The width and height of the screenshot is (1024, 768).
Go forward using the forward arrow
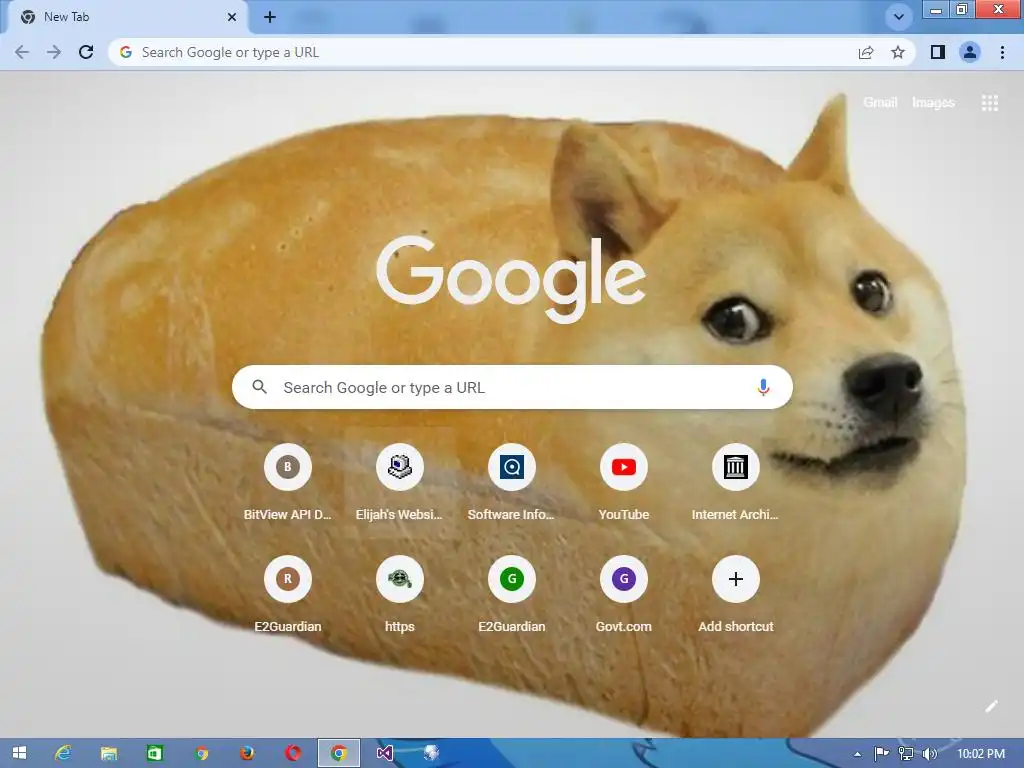click(54, 52)
